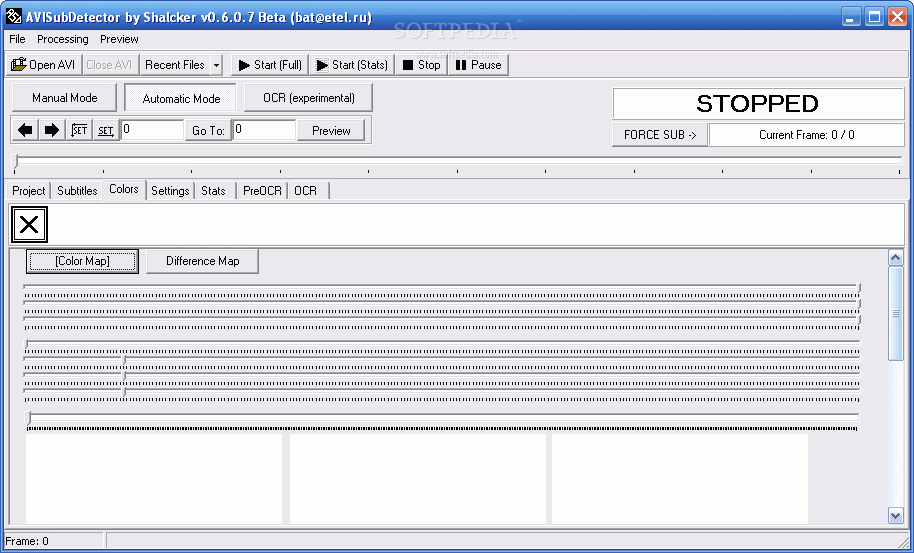The height and width of the screenshot is (553, 914).
Task: Click the set start marker icon
Action: point(79,130)
